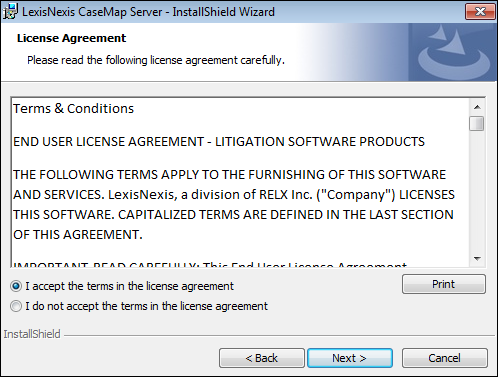The width and height of the screenshot is (498, 377).
Task: Click the license text scroll down arrow
Action: (477, 259)
